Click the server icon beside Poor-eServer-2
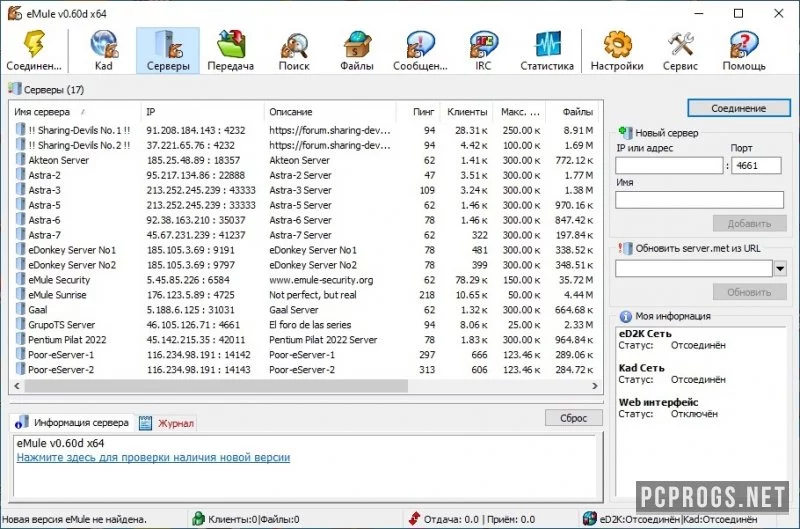This screenshot has height=529, width=800. click(x=20, y=369)
